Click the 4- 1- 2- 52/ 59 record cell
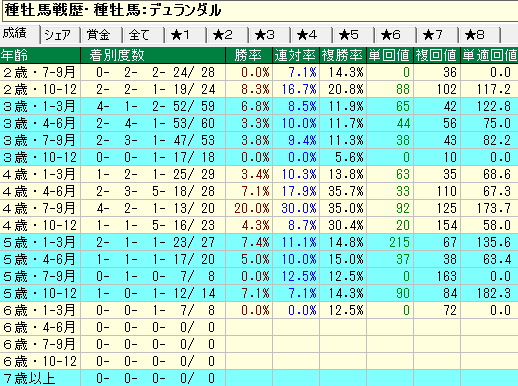This screenshot has width=518, height=386. pos(153,106)
